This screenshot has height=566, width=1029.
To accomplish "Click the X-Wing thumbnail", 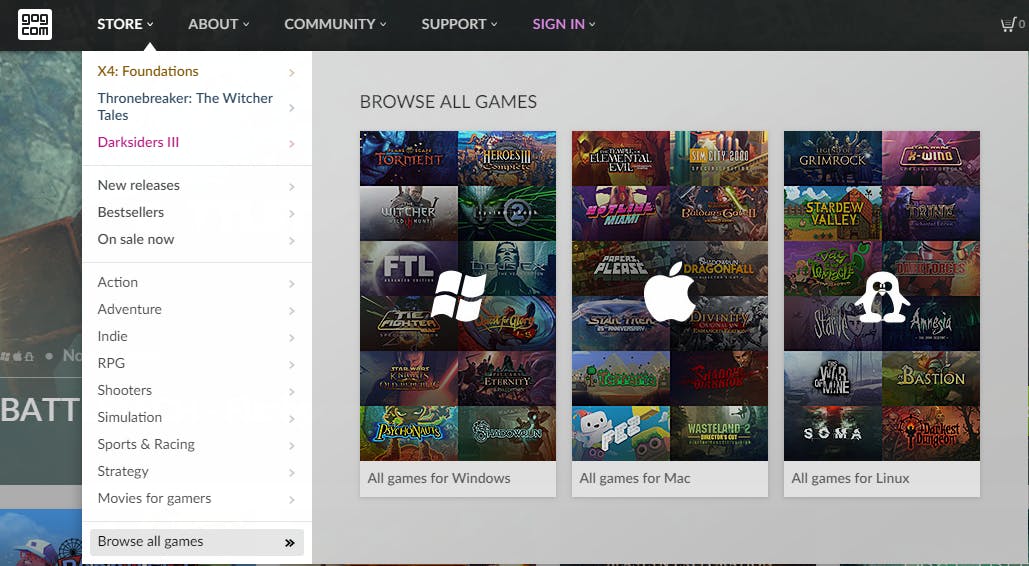I will tap(931, 158).
